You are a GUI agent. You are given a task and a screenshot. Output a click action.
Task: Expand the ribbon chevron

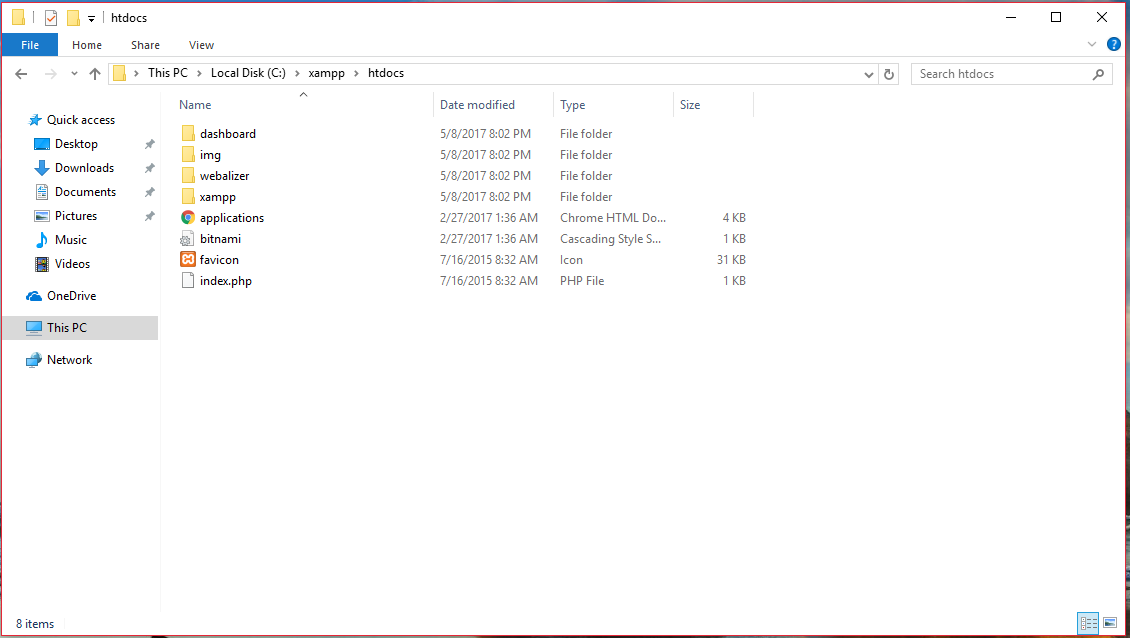click(x=1092, y=45)
